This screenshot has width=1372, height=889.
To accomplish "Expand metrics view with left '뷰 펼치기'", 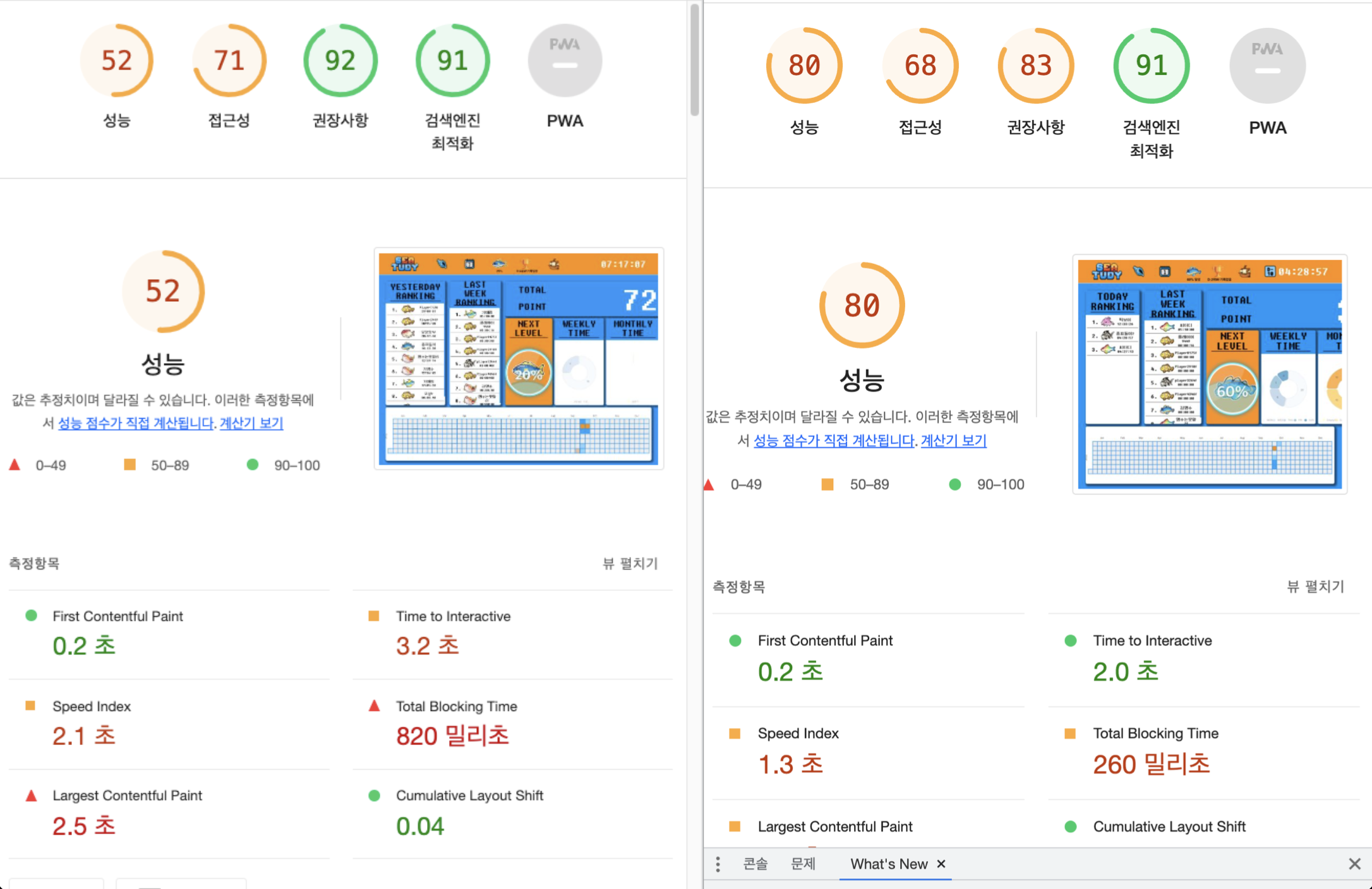I will (630, 563).
